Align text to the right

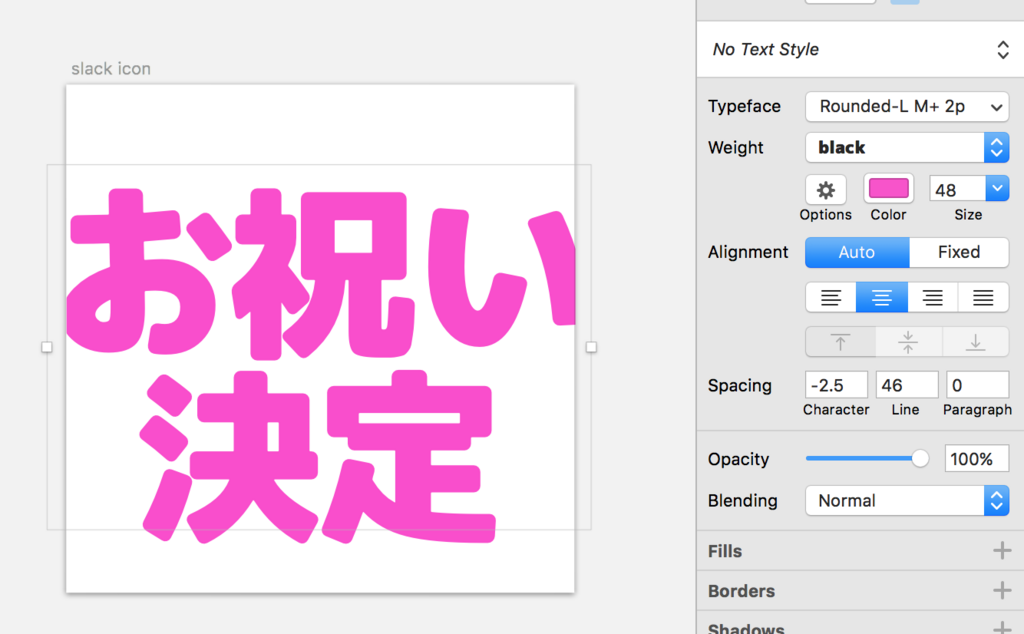(x=933, y=298)
